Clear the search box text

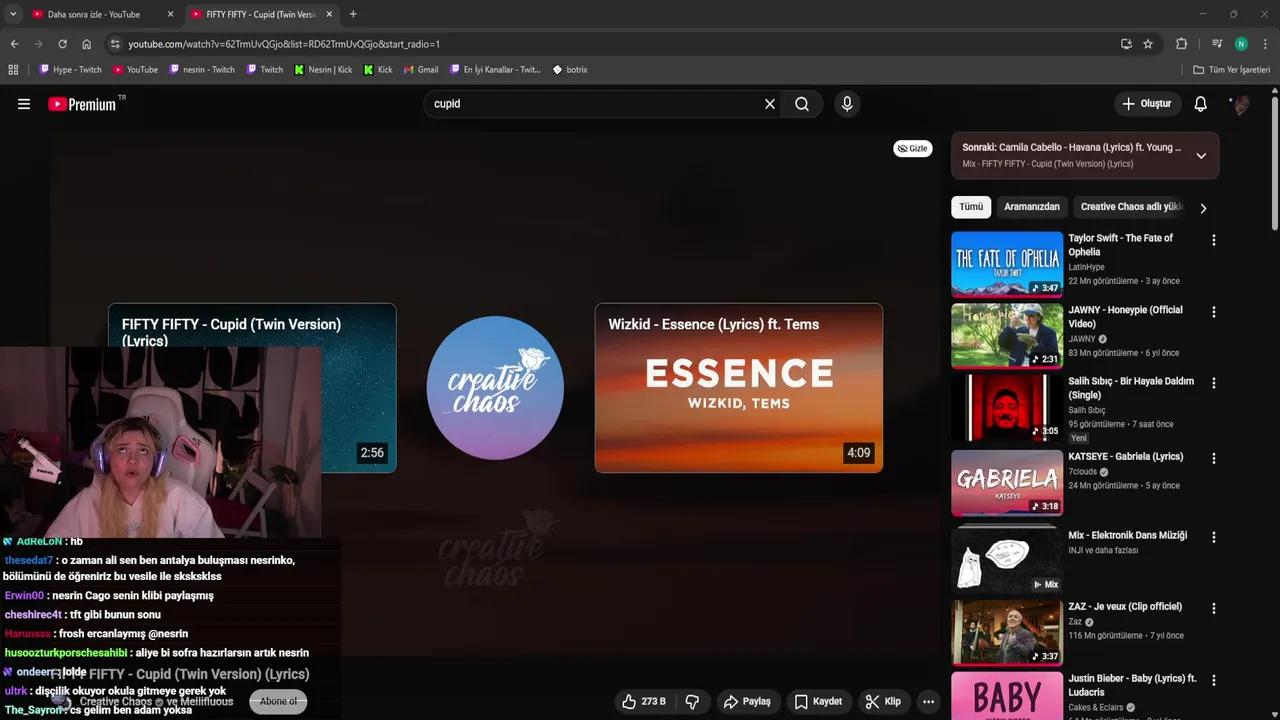[x=770, y=104]
